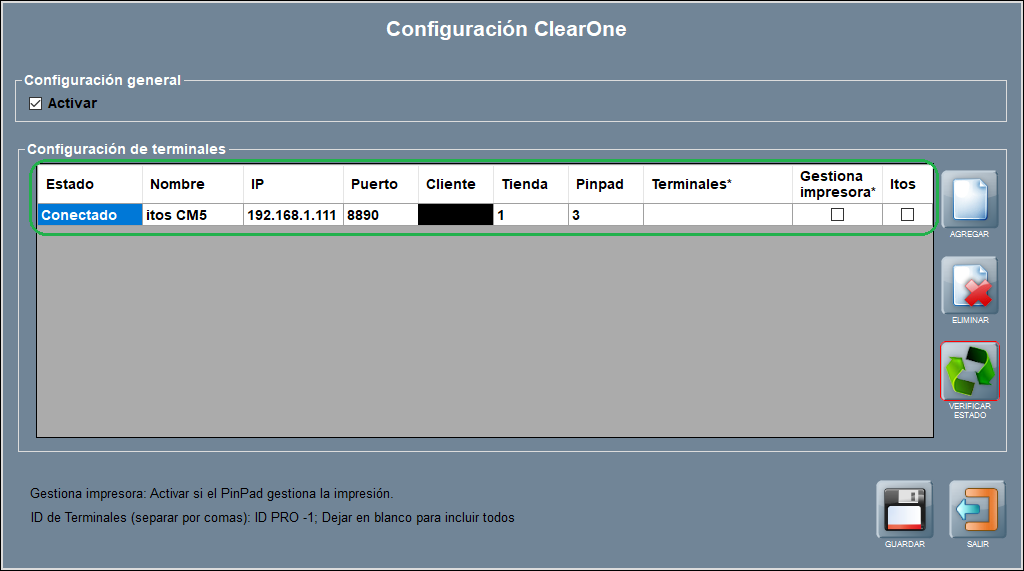Viewport: 1024px width, 571px height.
Task: Click the Tienda cell with value 1
Action: click(x=531, y=215)
